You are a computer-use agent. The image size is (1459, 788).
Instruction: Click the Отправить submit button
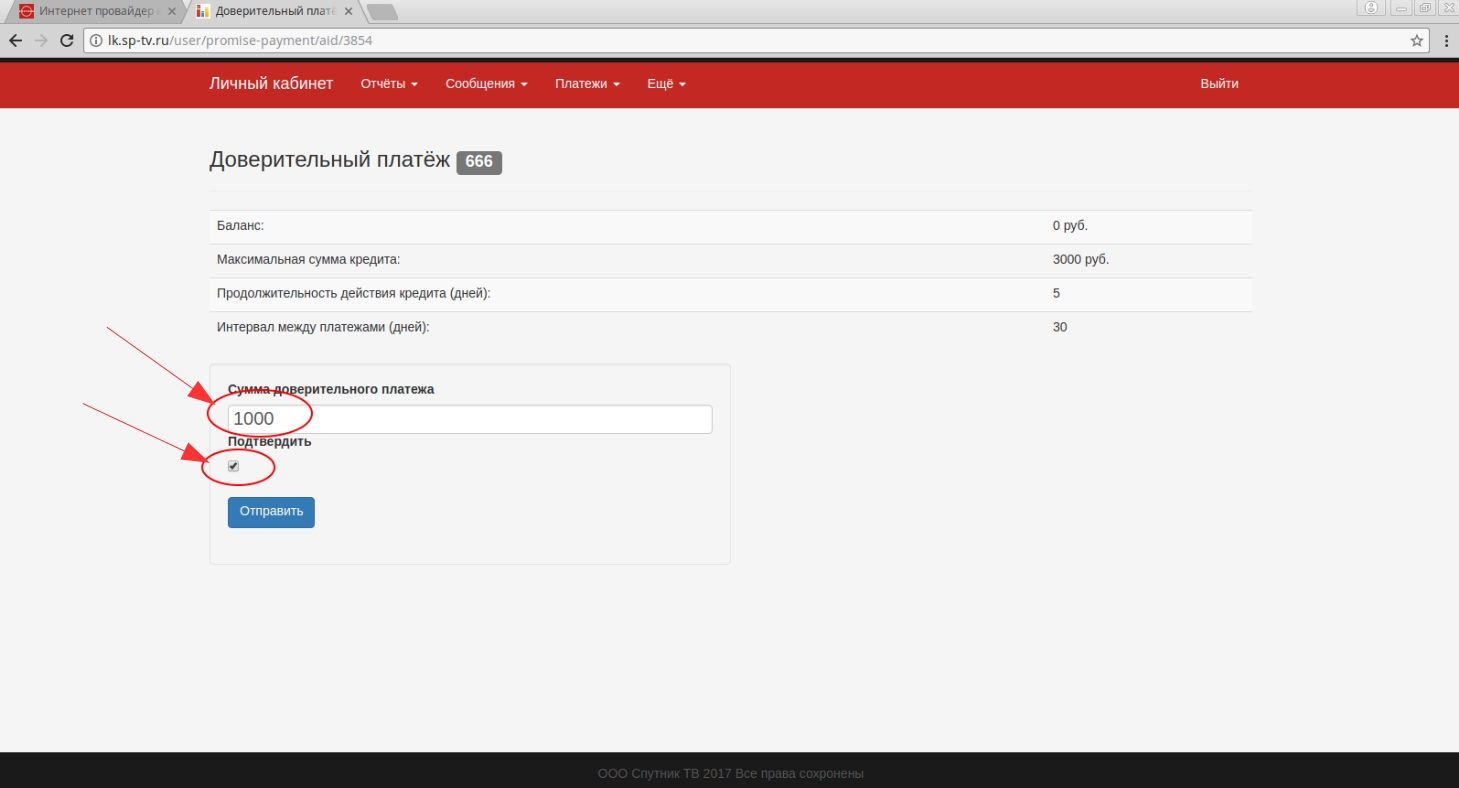pyautogui.click(x=271, y=512)
